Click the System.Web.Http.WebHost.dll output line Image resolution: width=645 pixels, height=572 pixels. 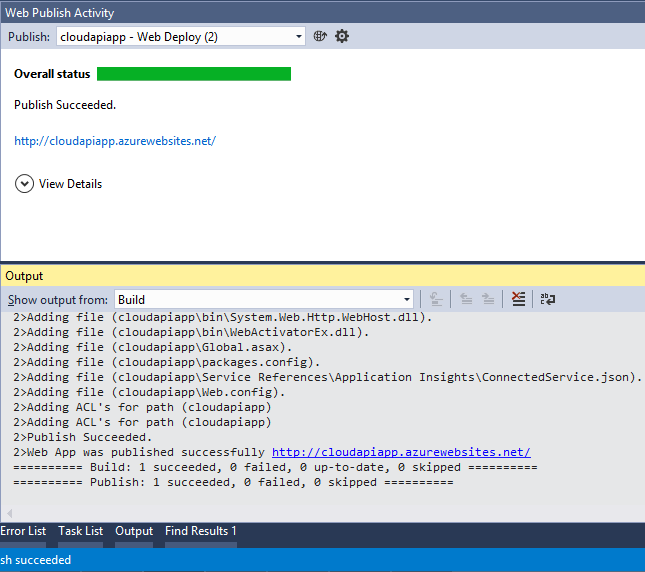(223, 317)
